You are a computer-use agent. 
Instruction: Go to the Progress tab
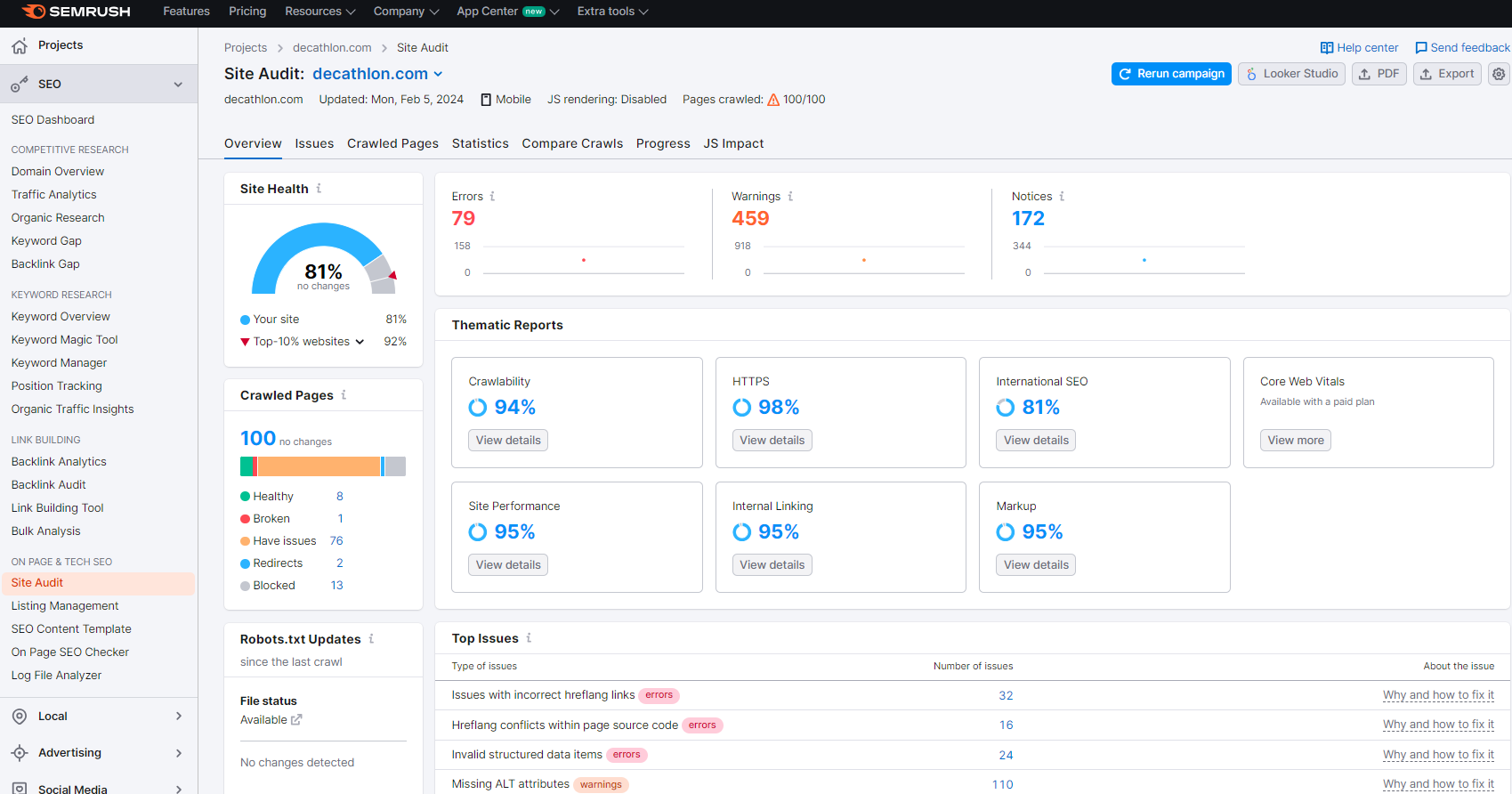[x=663, y=144]
